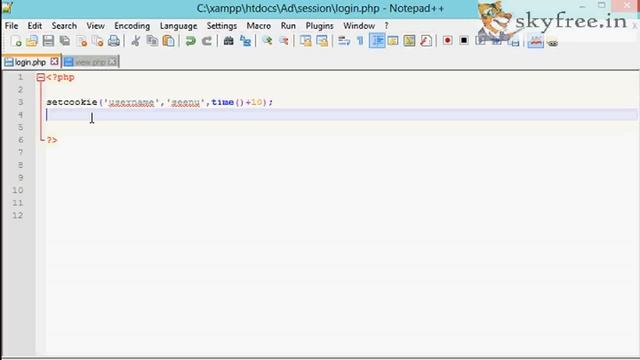Open Replace toolbar icon

pos(245,41)
